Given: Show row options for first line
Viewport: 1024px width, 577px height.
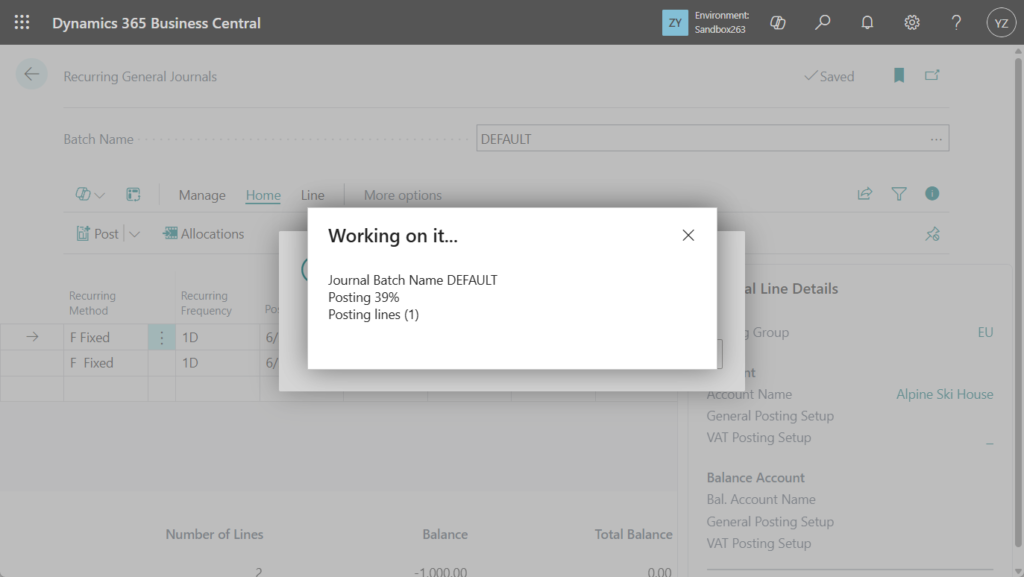Looking at the screenshot, I should click(x=162, y=338).
